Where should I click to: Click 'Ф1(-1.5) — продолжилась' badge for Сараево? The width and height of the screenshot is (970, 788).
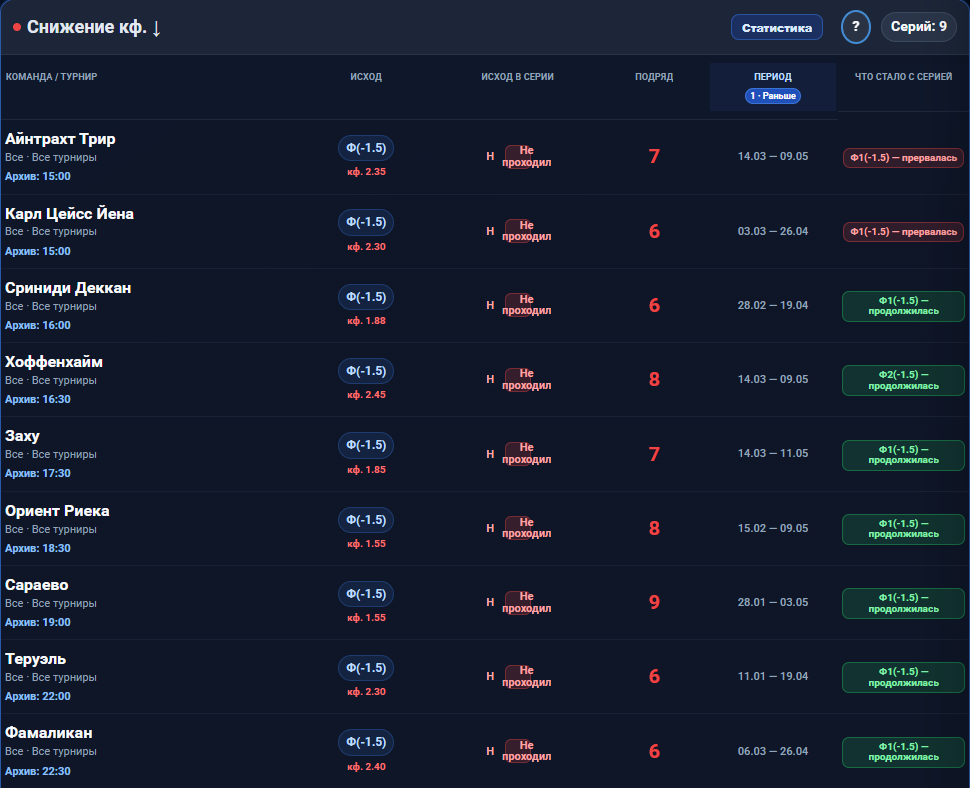[x=903, y=603]
